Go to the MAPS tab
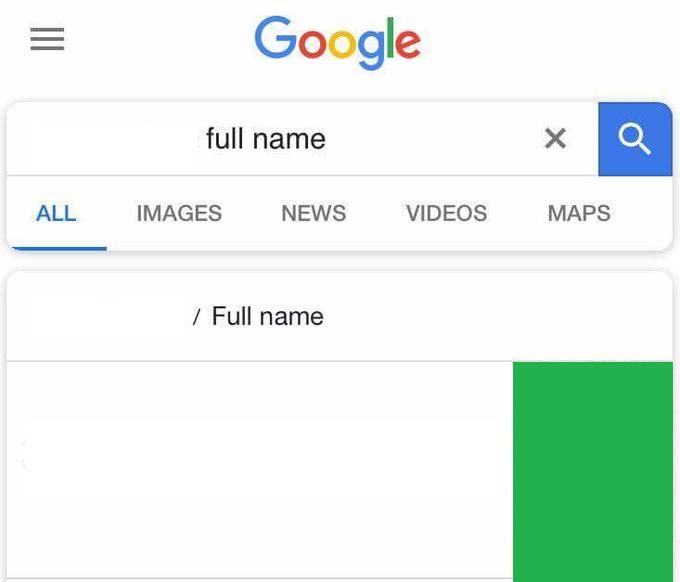The width and height of the screenshot is (680, 582). tap(579, 213)
